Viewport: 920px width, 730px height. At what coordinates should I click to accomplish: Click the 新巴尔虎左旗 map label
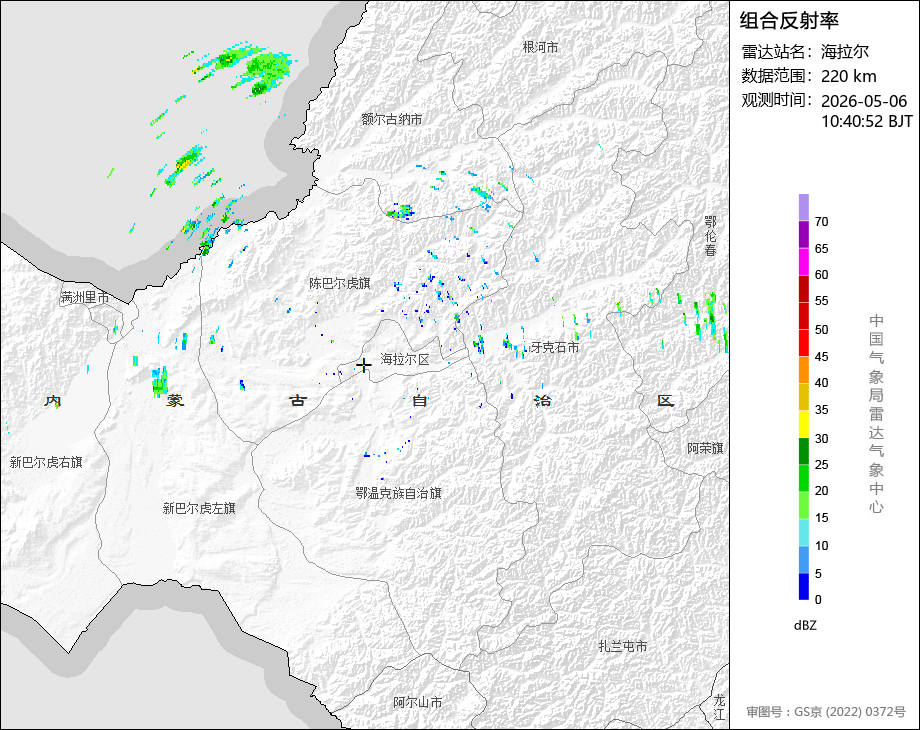point(199,508)
